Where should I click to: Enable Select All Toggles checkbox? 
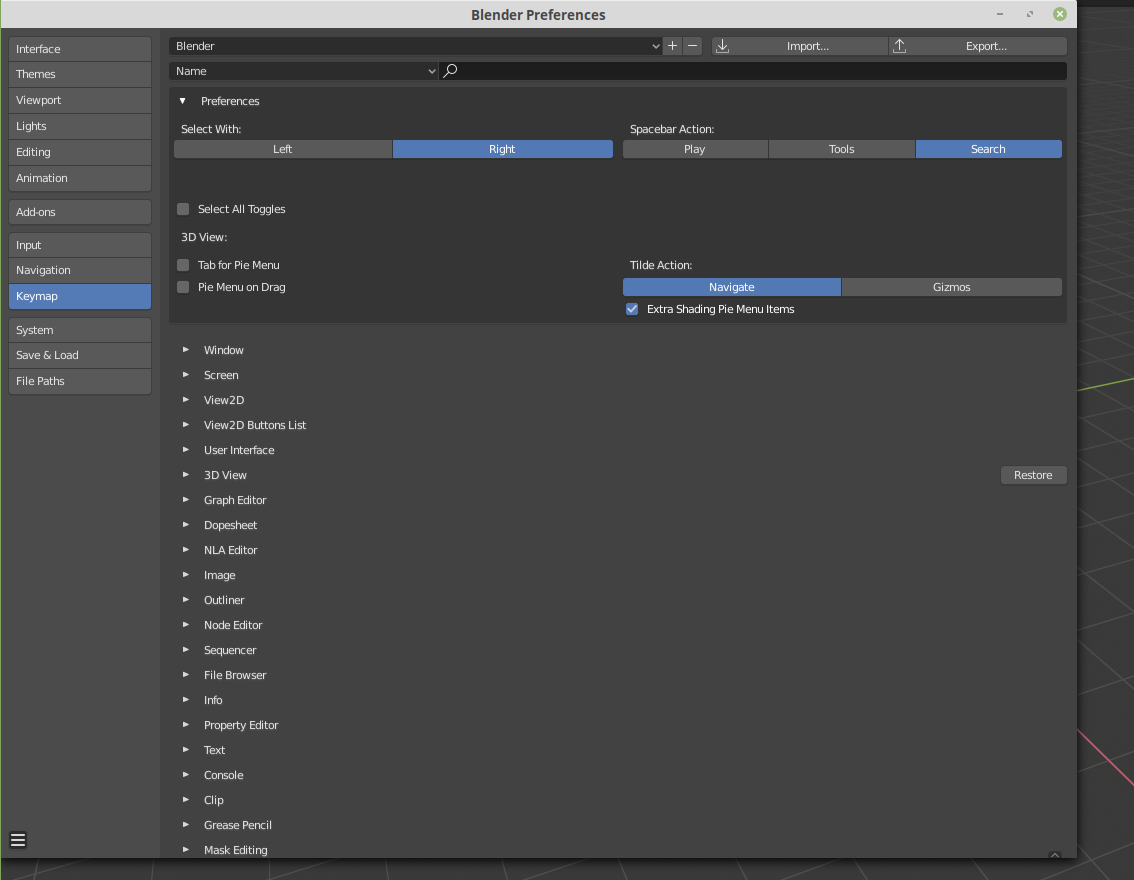pyautogui.click(x=183, y=209)
